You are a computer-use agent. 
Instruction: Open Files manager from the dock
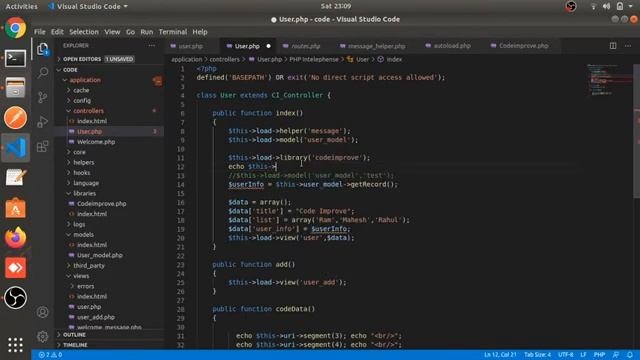16,88
